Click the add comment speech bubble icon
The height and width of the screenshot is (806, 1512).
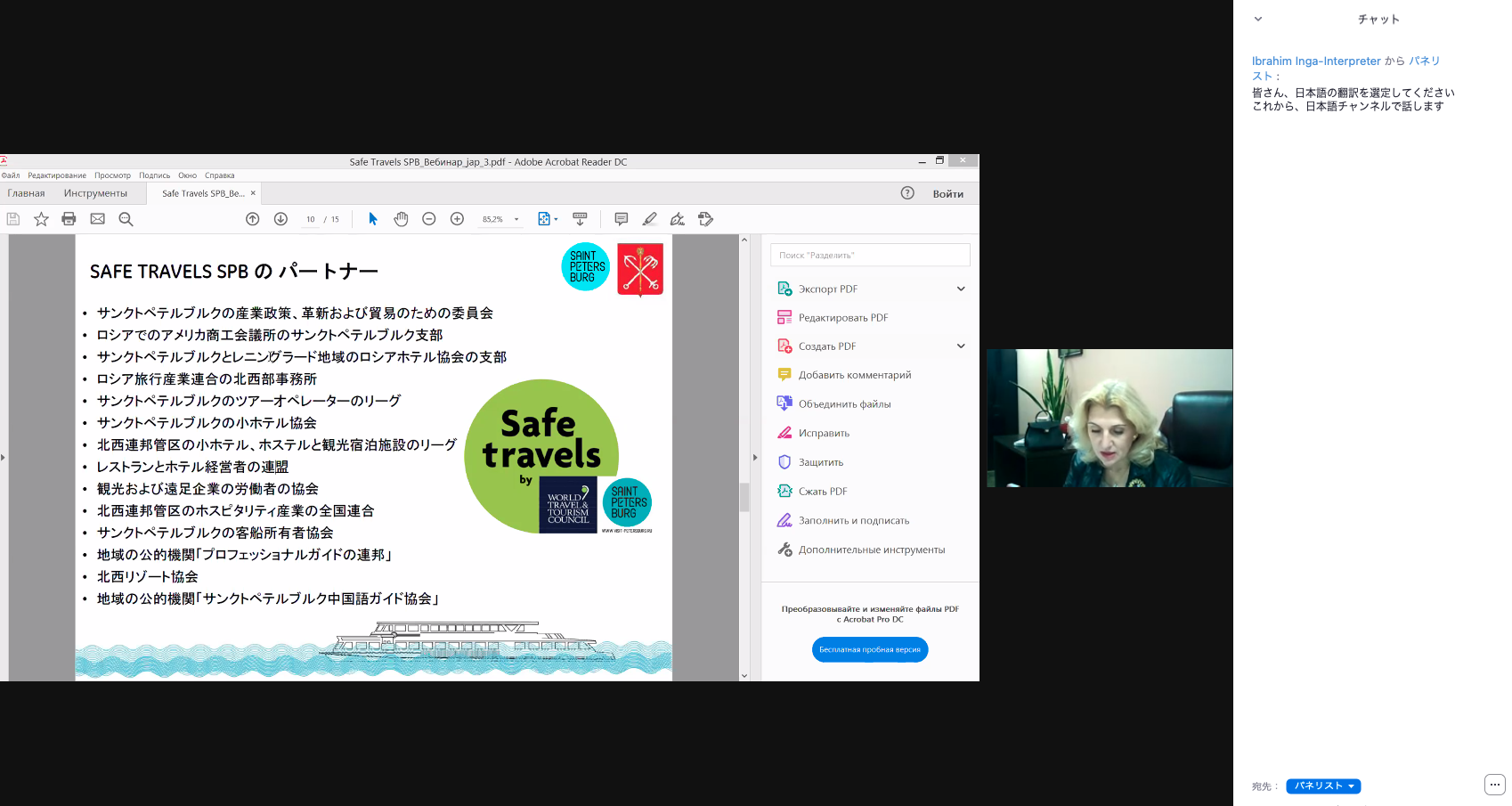622,219
